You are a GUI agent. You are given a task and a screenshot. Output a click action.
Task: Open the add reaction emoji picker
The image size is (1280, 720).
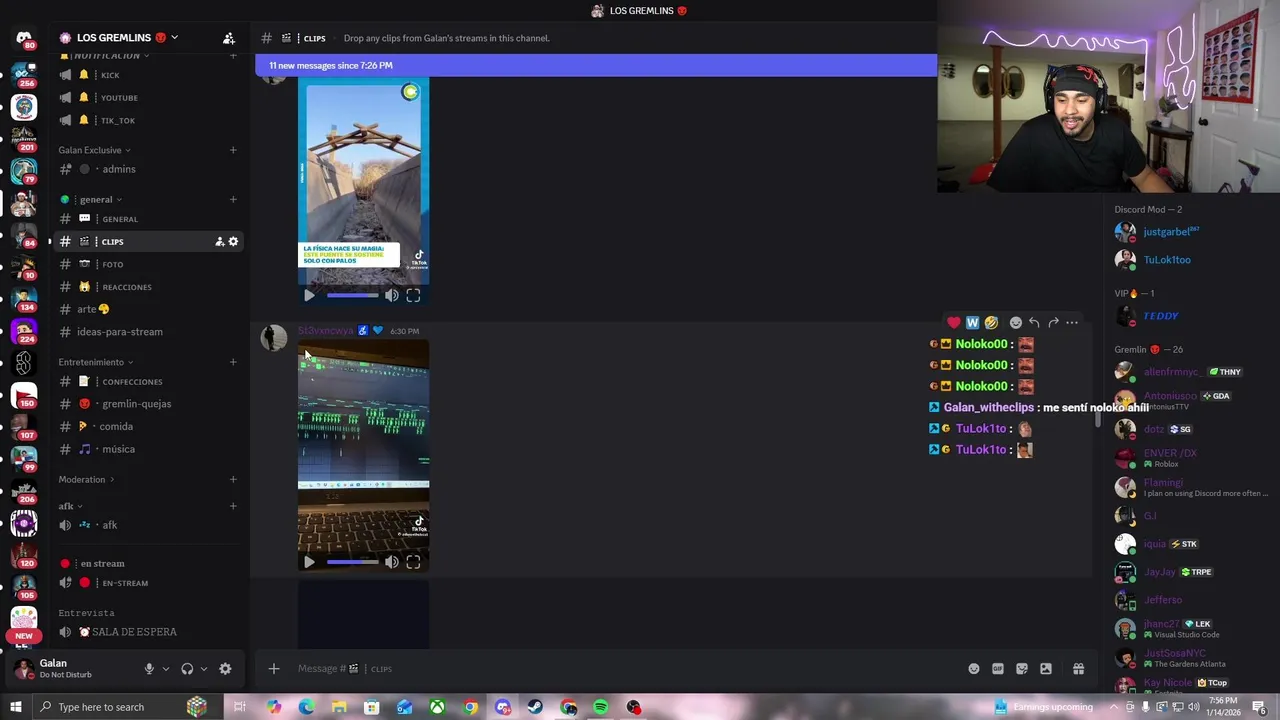1016,322
